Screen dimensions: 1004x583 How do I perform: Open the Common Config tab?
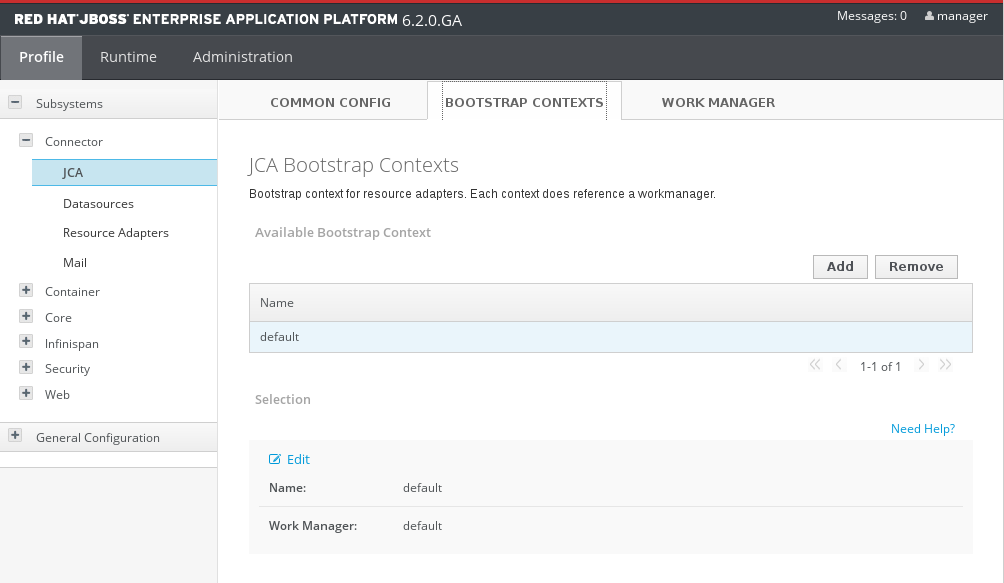330,102
